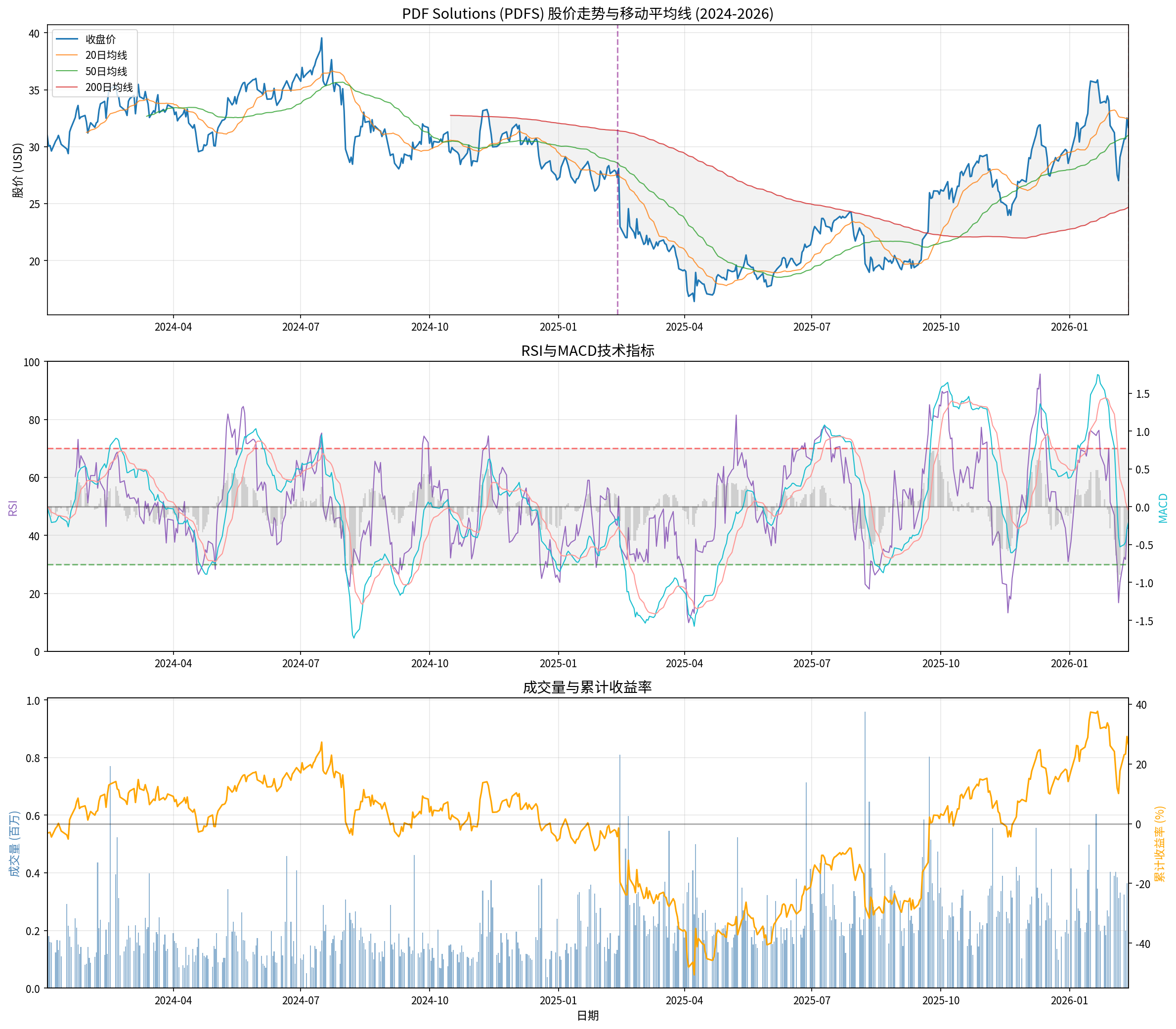
Task: Click the blue 收盘价 legend line swatch
Action: (67, 39)
